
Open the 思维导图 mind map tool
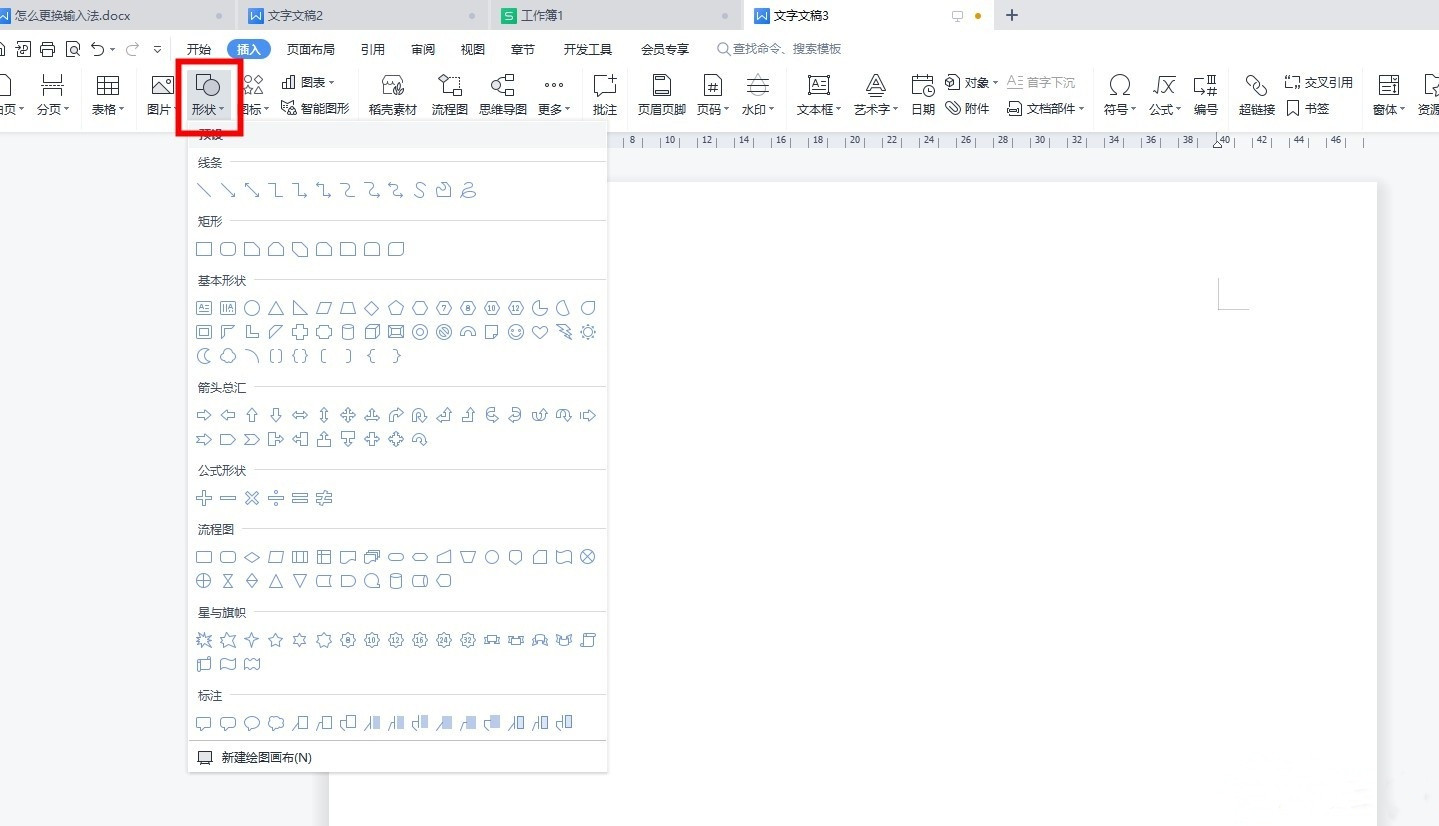[x=503, y=95]
